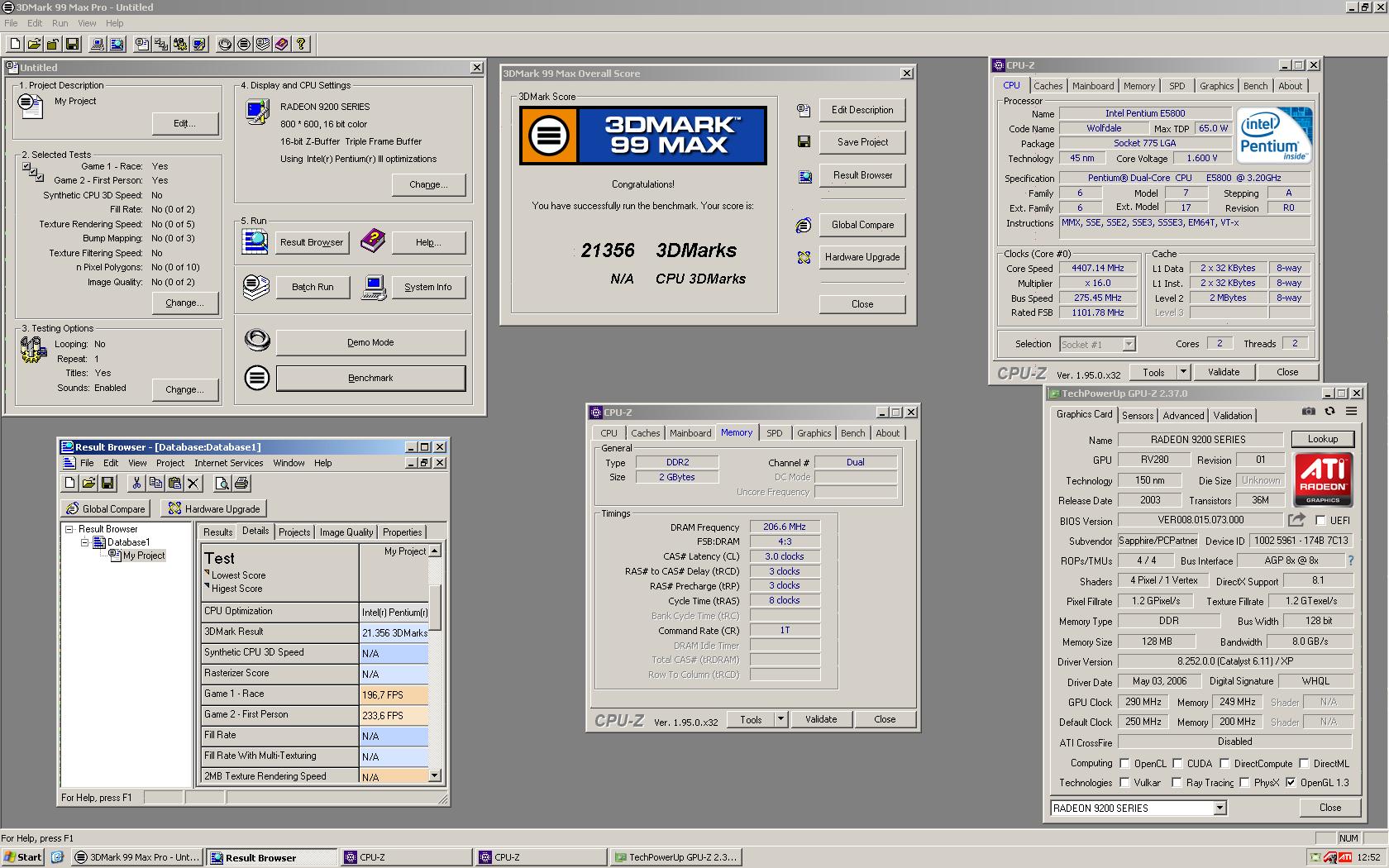Screen dimensions: 1389x868
Task: Click the Cut scissors icon in Result Browser
Action: 136,483
